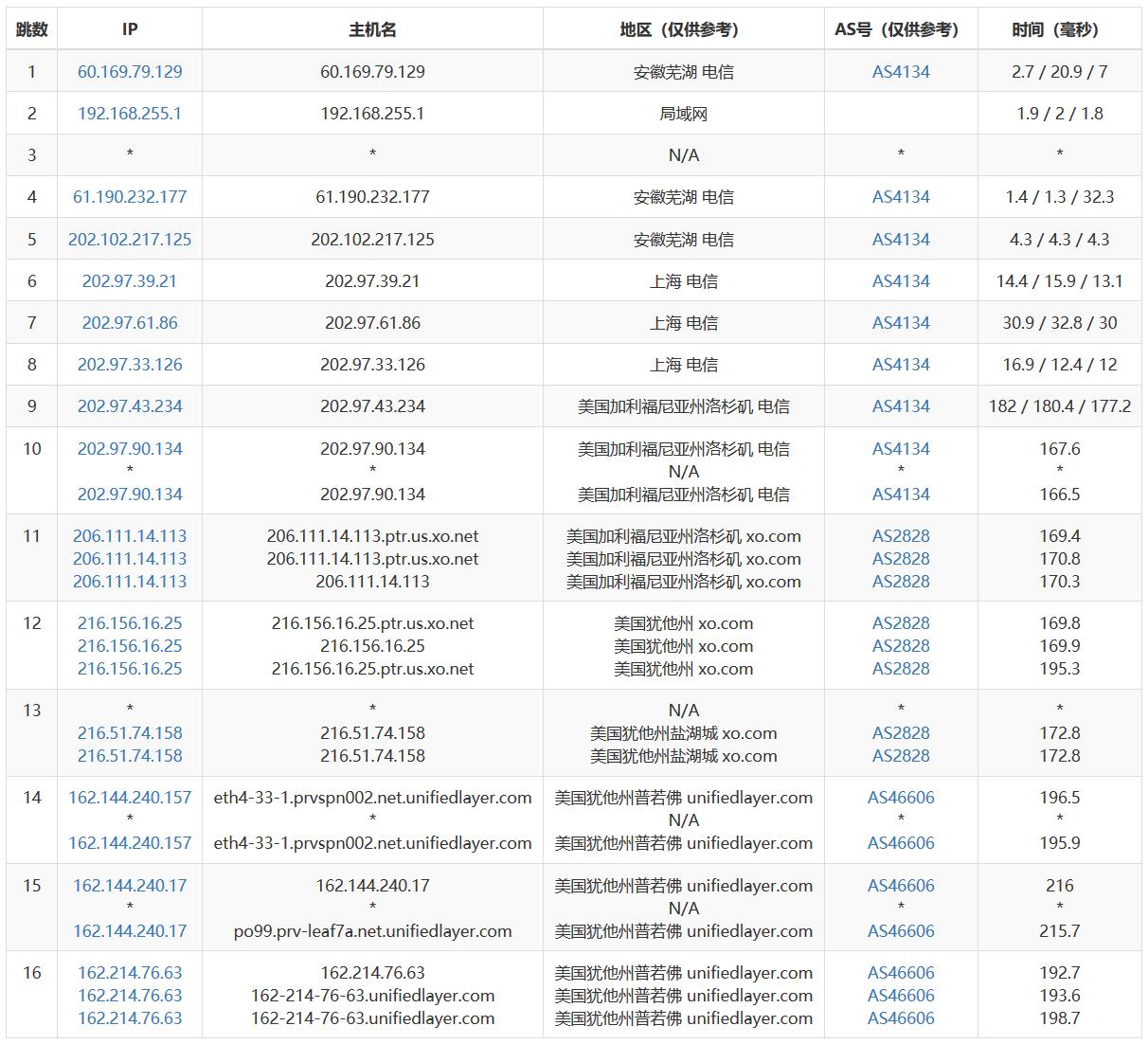The image size is (1148, 1044).
Task: Click 202.97.61.86 link on hop 7
Action: 130,322
